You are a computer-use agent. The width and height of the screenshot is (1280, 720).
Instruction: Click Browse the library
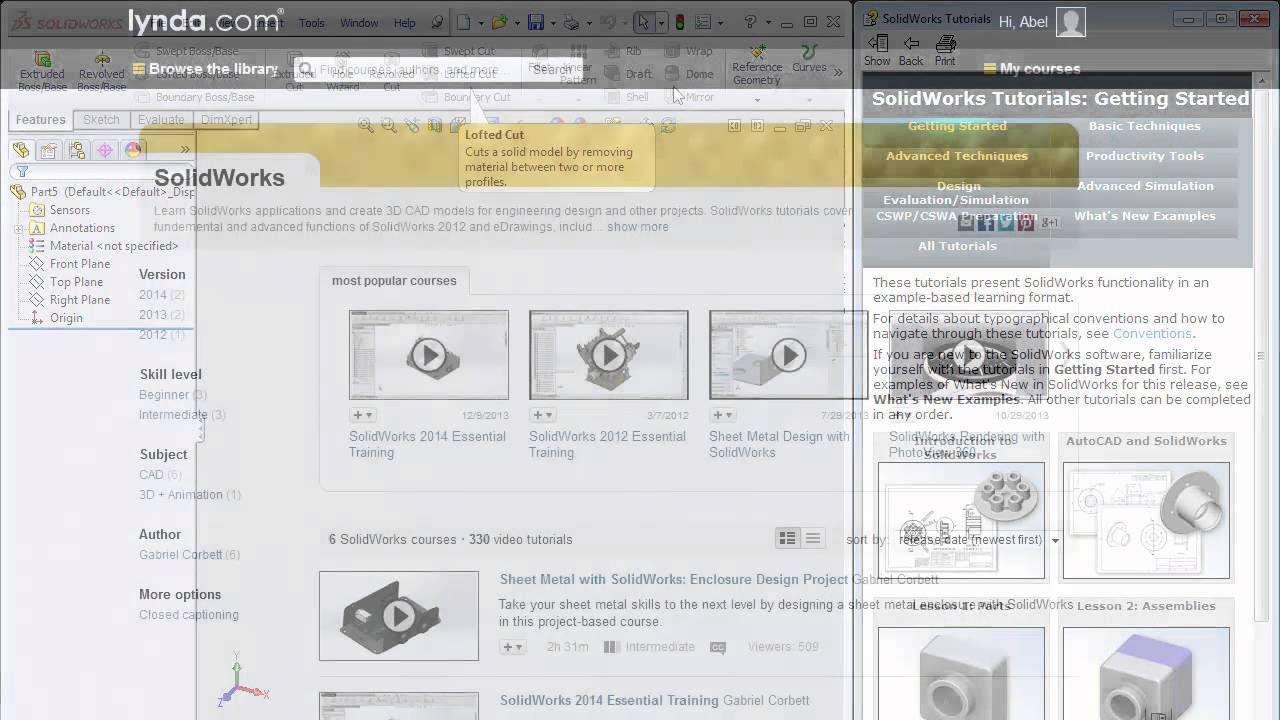(x=204, y=69)
